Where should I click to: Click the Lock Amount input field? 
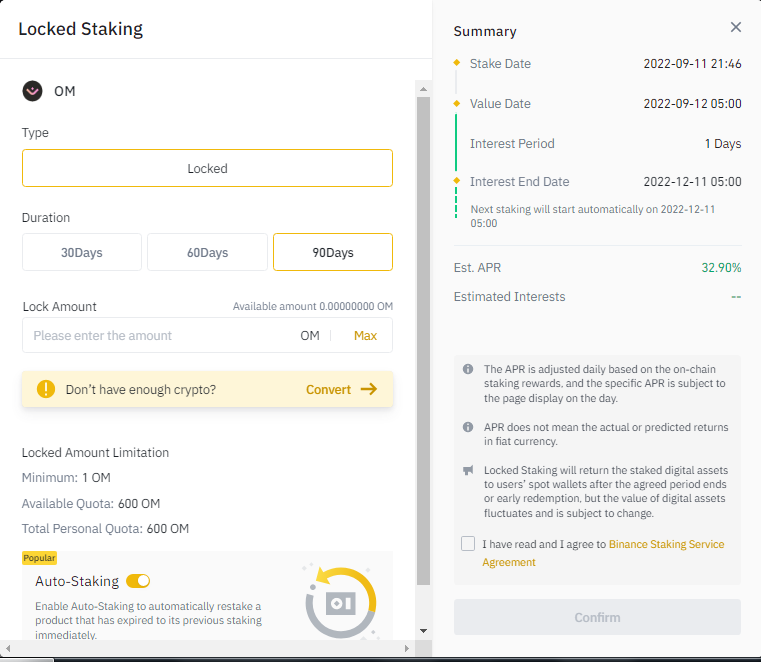coord(160,336)
